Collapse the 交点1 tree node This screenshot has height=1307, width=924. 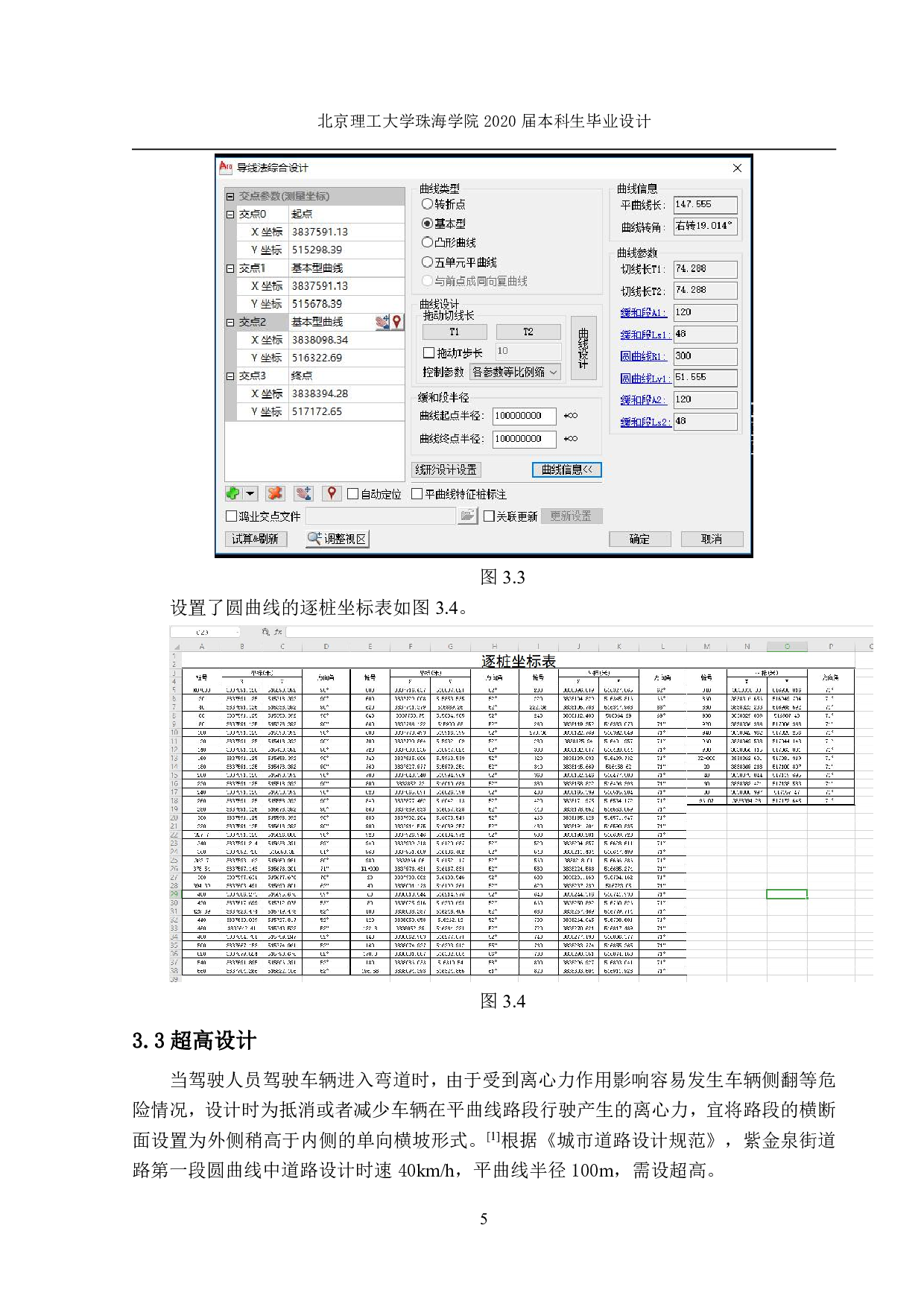click(230, 268)
